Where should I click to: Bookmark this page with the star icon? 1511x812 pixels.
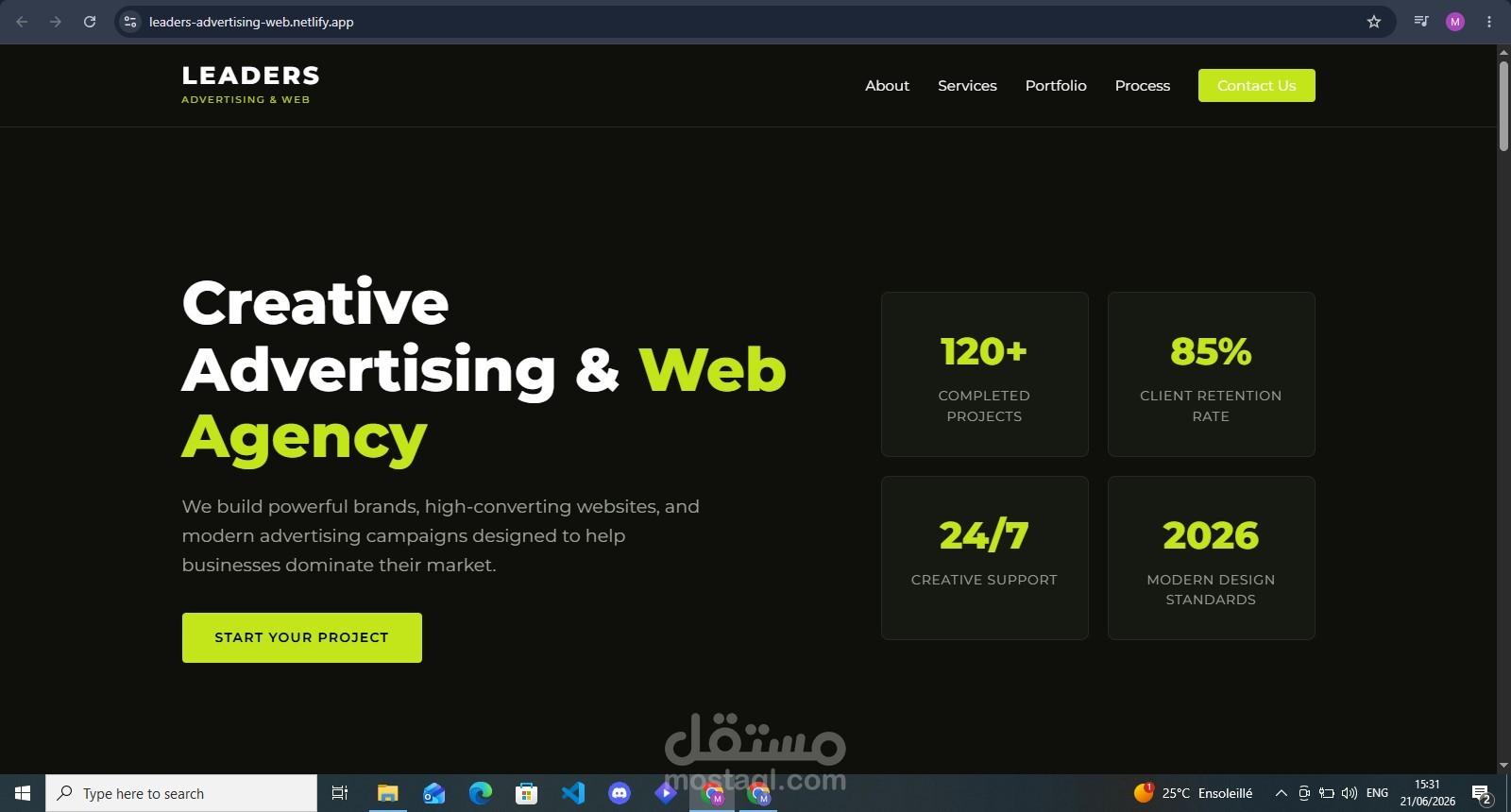[x=1374, y=22]
